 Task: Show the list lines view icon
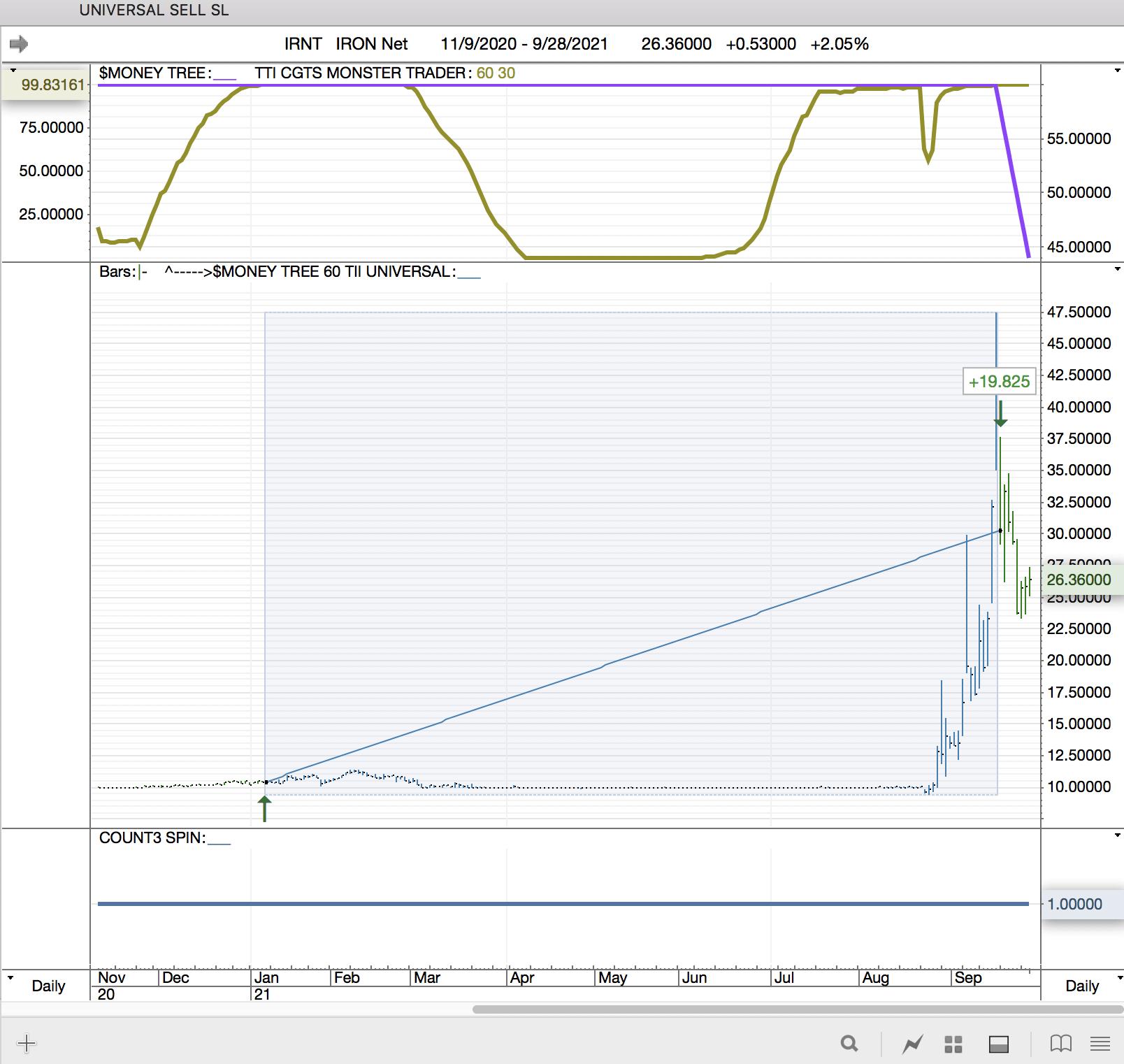click(x=1100, y=1044)
